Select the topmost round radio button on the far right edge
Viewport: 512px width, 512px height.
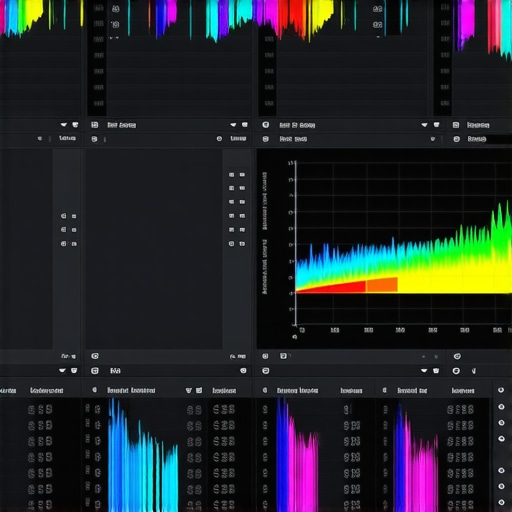(501, 390)
